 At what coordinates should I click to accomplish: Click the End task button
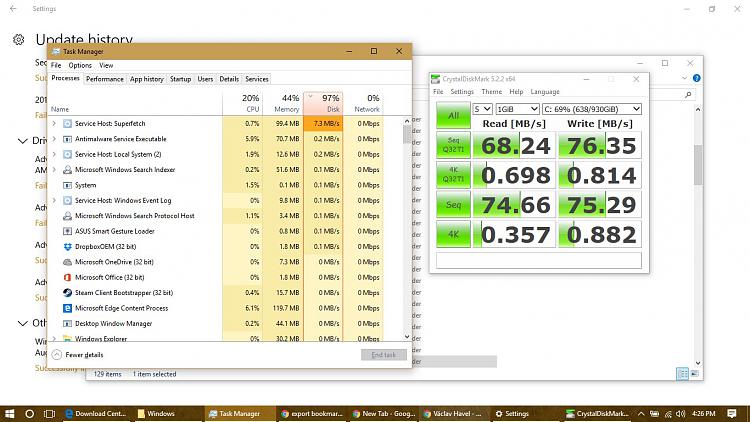[384, 355]
